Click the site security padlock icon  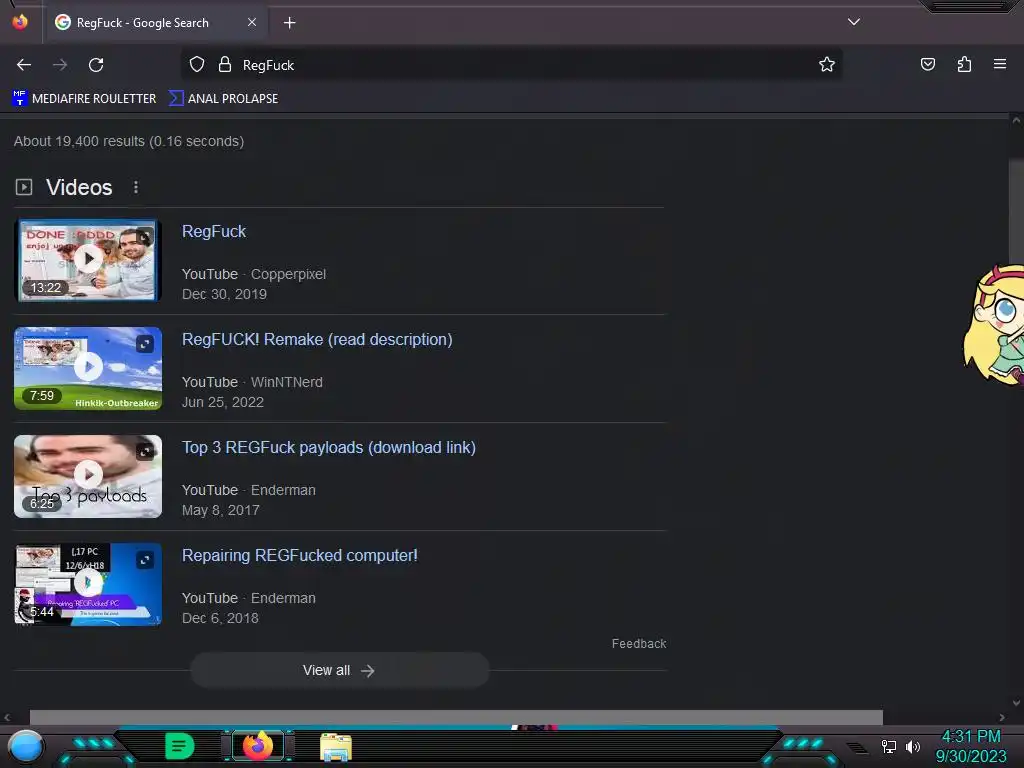click(225, 65)
